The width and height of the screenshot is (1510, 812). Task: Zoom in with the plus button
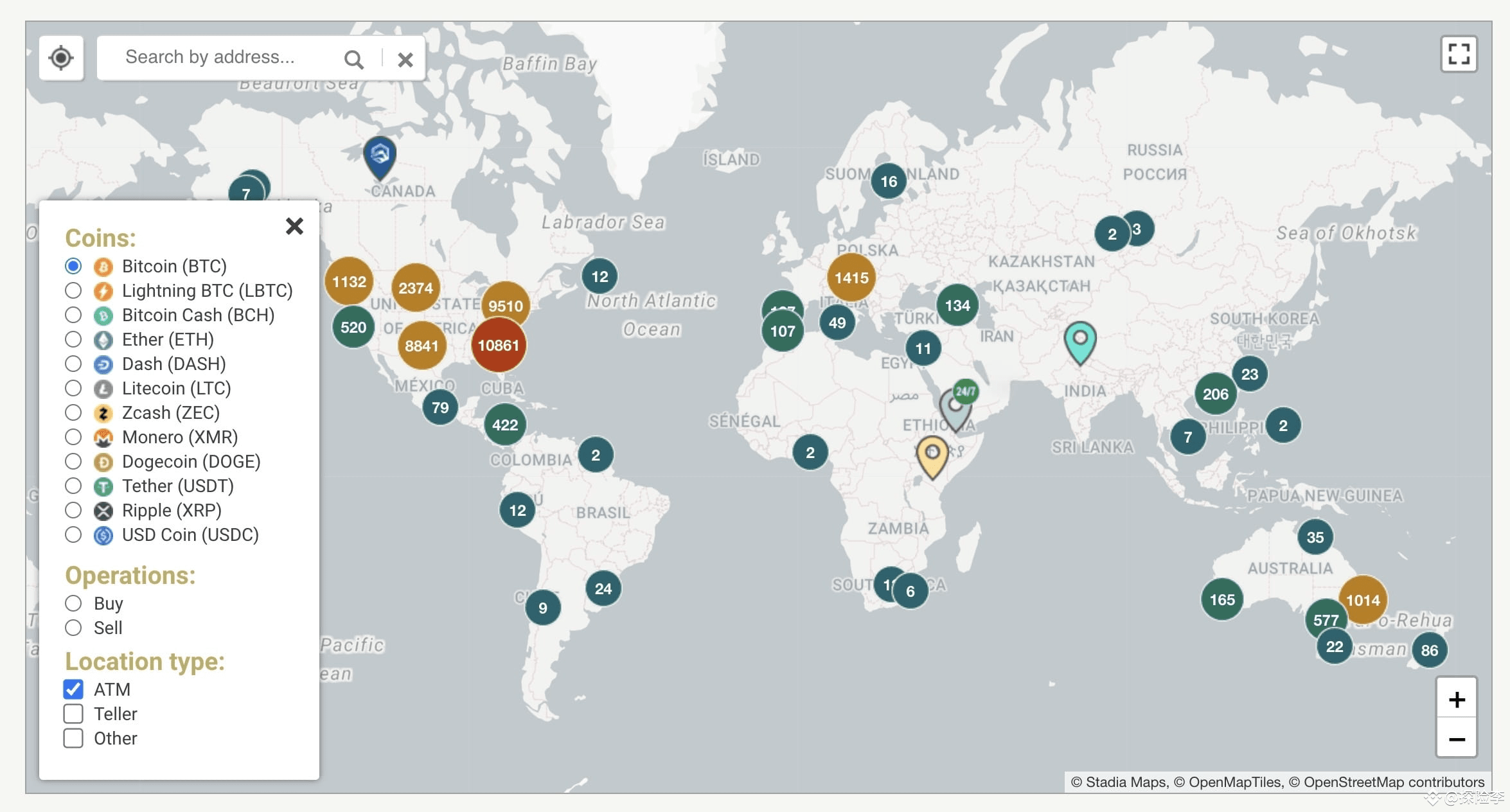pyautogui.click(x=1457, y=699)
